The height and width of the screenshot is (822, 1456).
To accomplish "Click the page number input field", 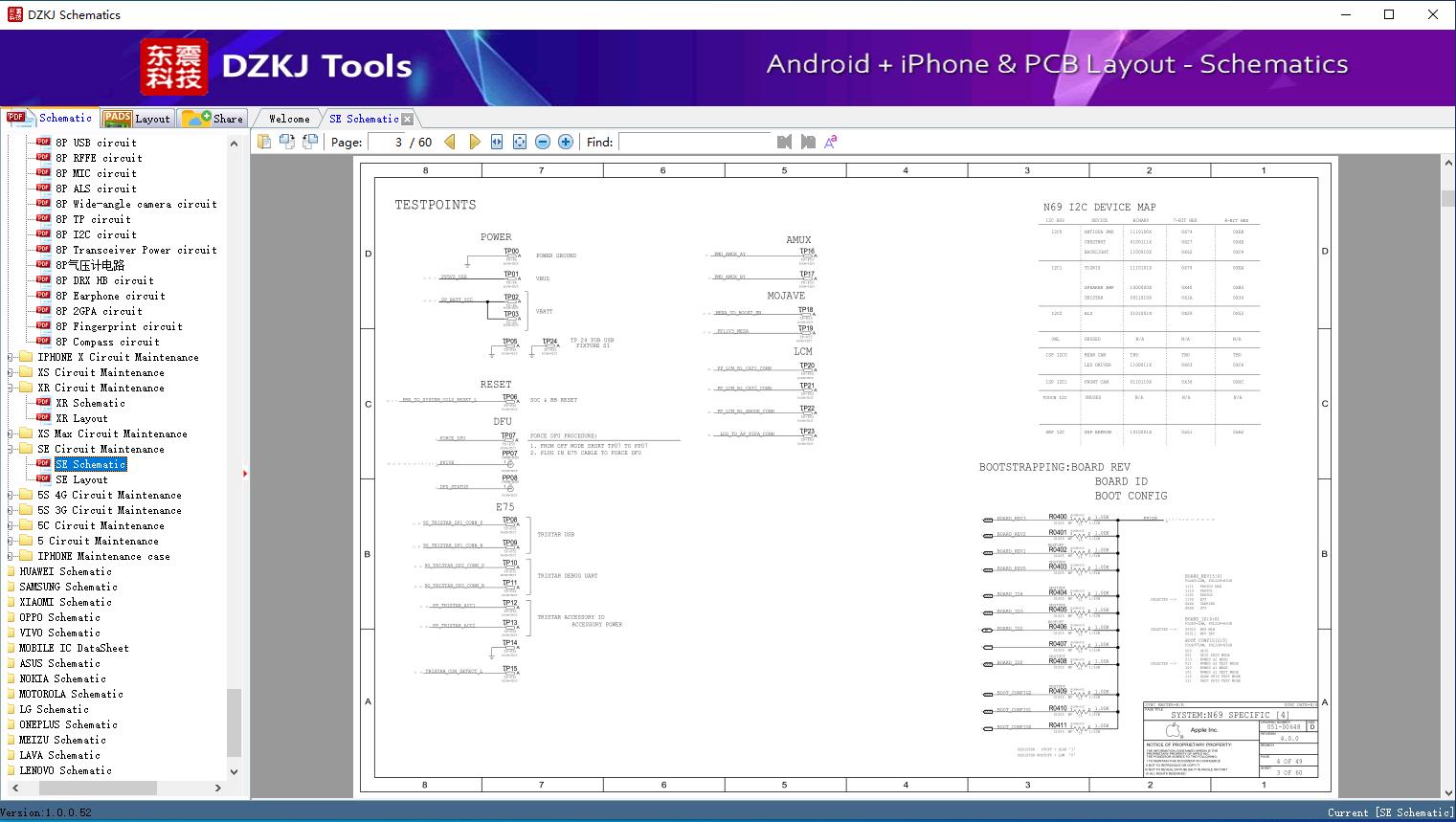I will 386,142.
